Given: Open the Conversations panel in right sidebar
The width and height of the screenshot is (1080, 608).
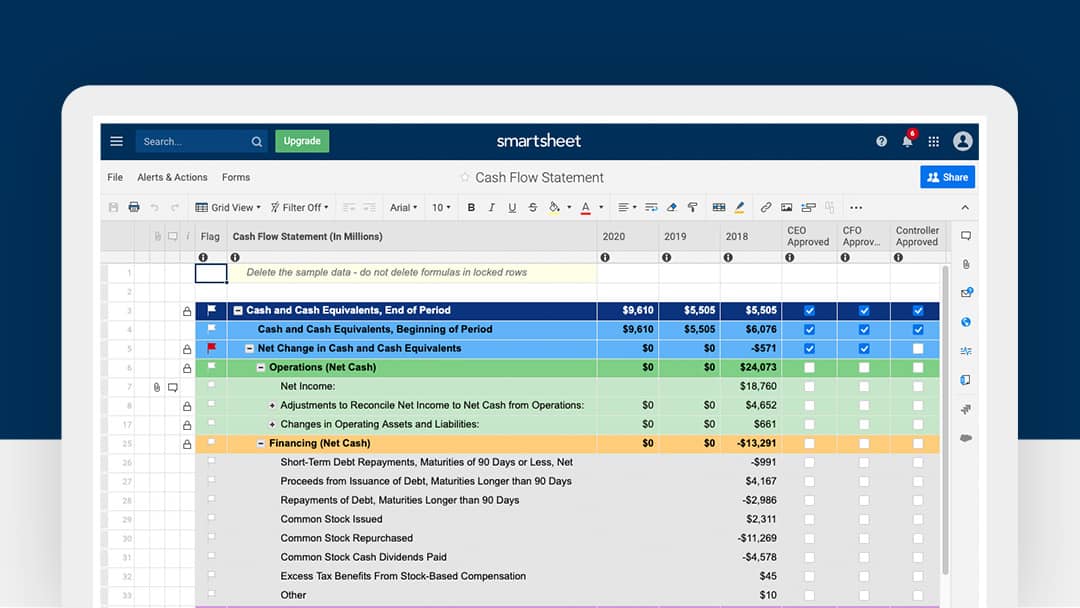Looking at the screenshot, I should click(x=963, y=234).
